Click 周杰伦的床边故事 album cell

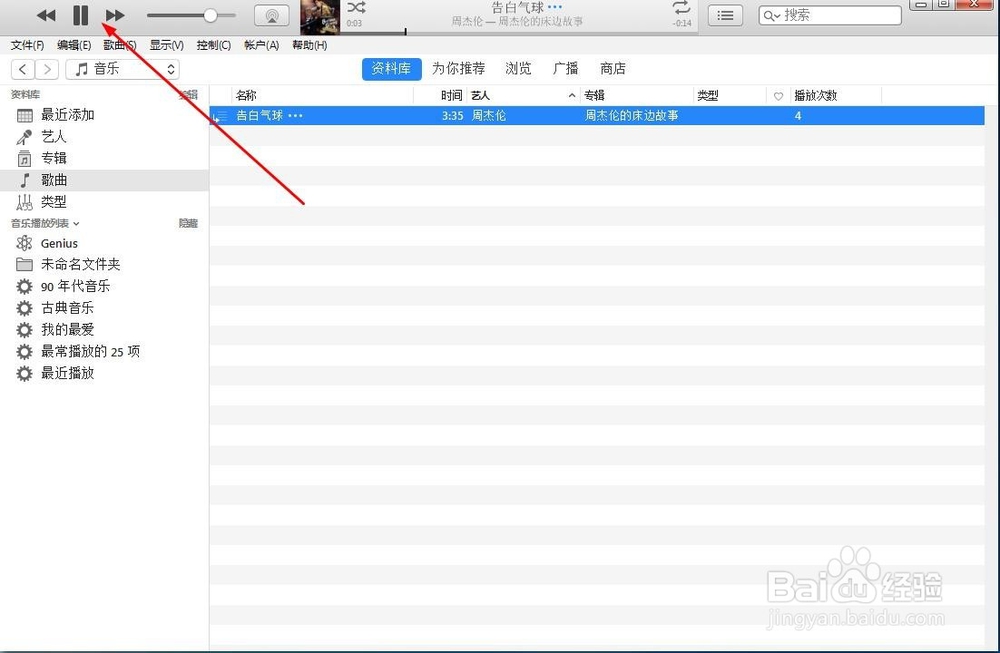pyautogui.click(x=631, y=115)
